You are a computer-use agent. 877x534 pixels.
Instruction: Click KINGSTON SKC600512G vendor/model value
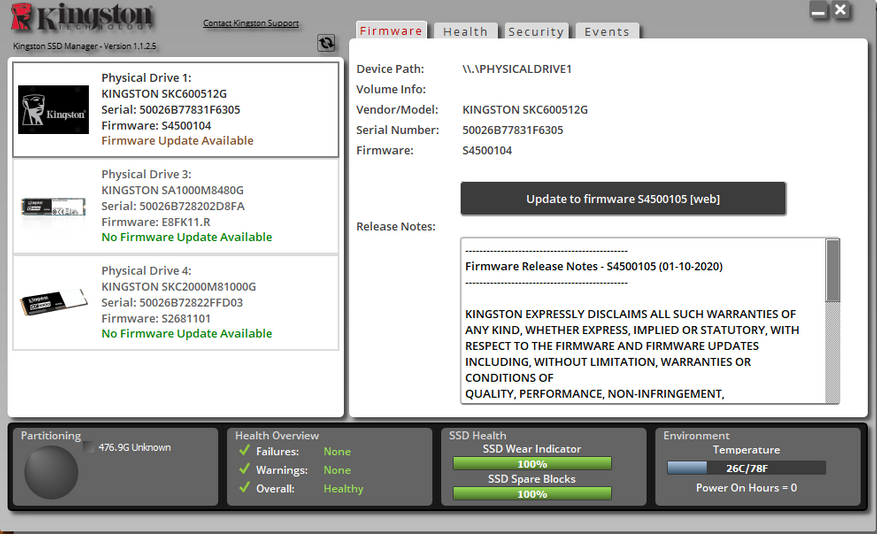click(525, 110)
